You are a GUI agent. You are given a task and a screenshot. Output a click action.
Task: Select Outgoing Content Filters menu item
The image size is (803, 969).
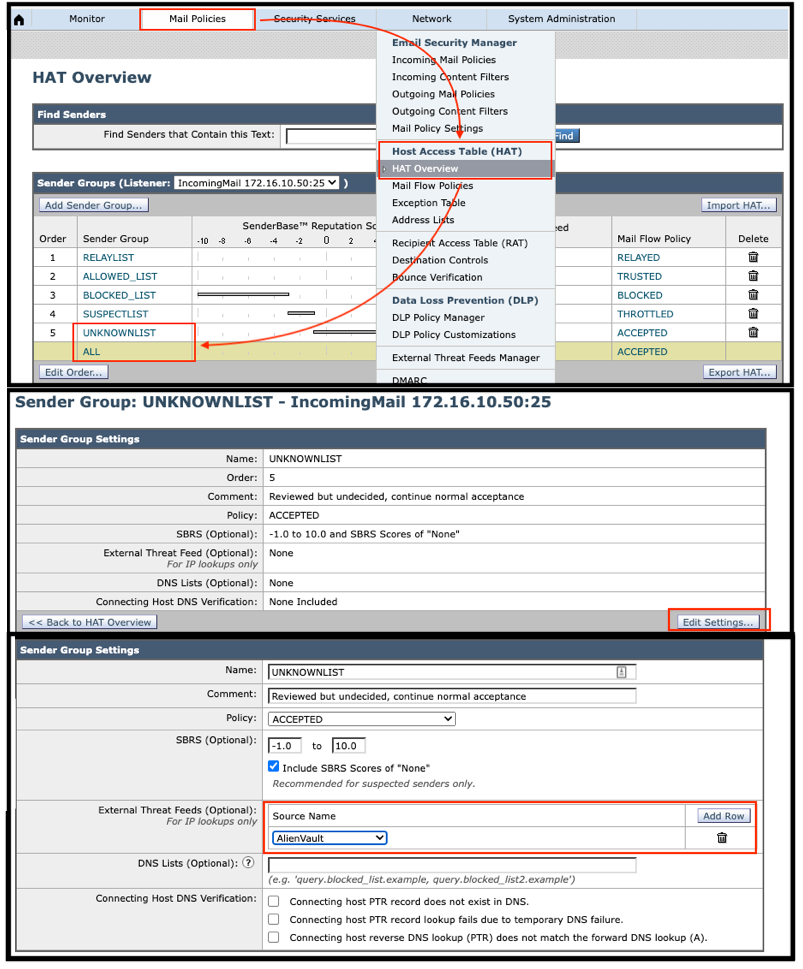click(x=450, y=111)
